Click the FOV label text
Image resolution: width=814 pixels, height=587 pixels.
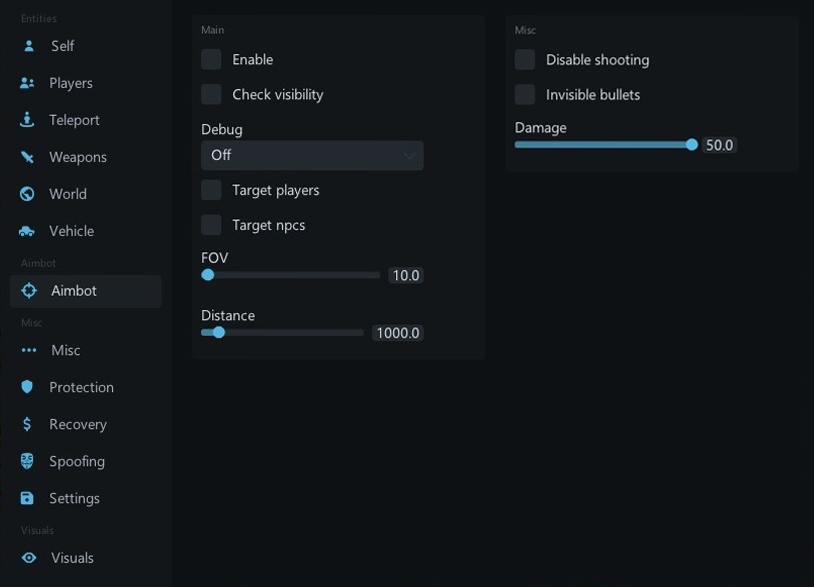[214, 258]
